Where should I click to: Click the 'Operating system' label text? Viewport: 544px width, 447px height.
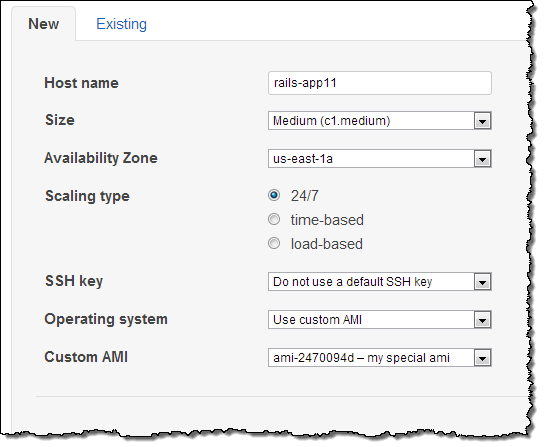106,319
